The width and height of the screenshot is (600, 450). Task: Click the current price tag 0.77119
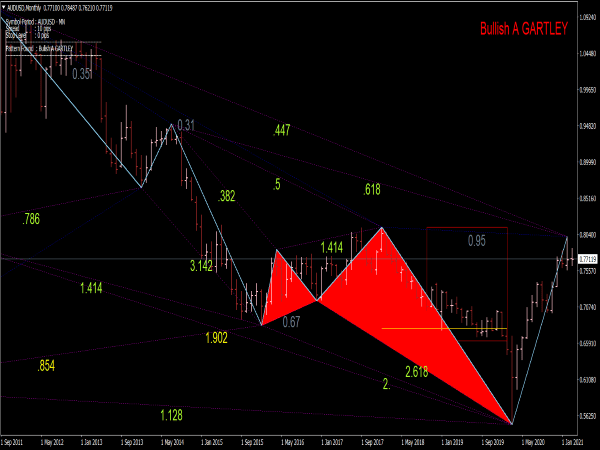(x=587, y=259)
